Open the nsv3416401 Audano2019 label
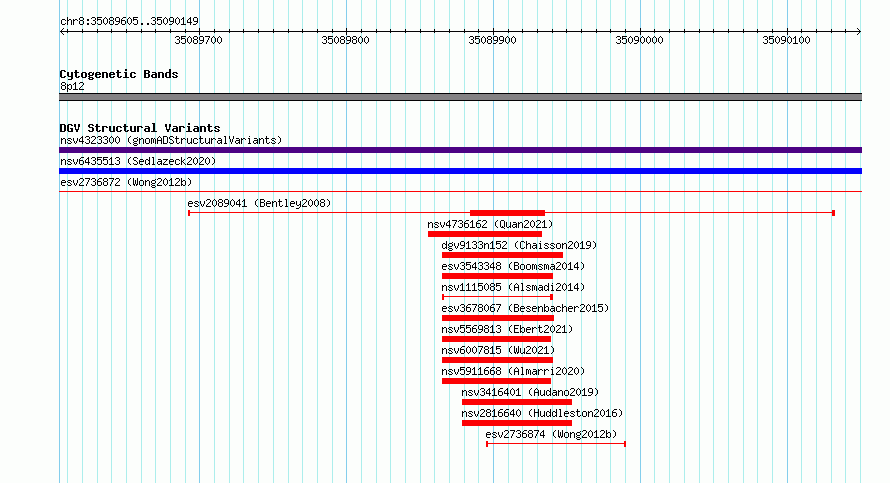This screenshot has width=890, height=483. click(x=530, y=392)
